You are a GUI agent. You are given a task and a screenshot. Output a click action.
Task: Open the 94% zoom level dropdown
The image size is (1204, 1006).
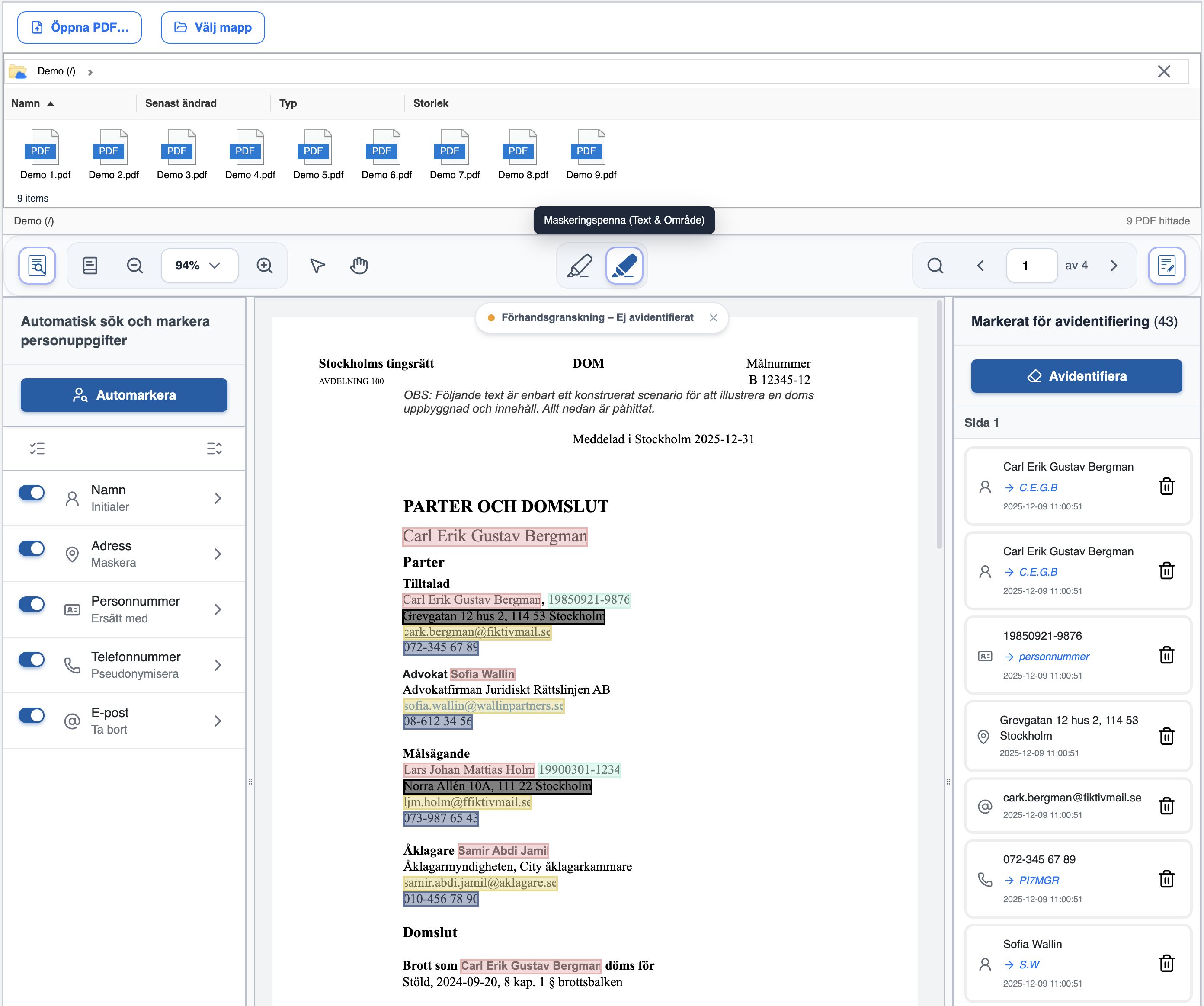[x=199, y=266]
